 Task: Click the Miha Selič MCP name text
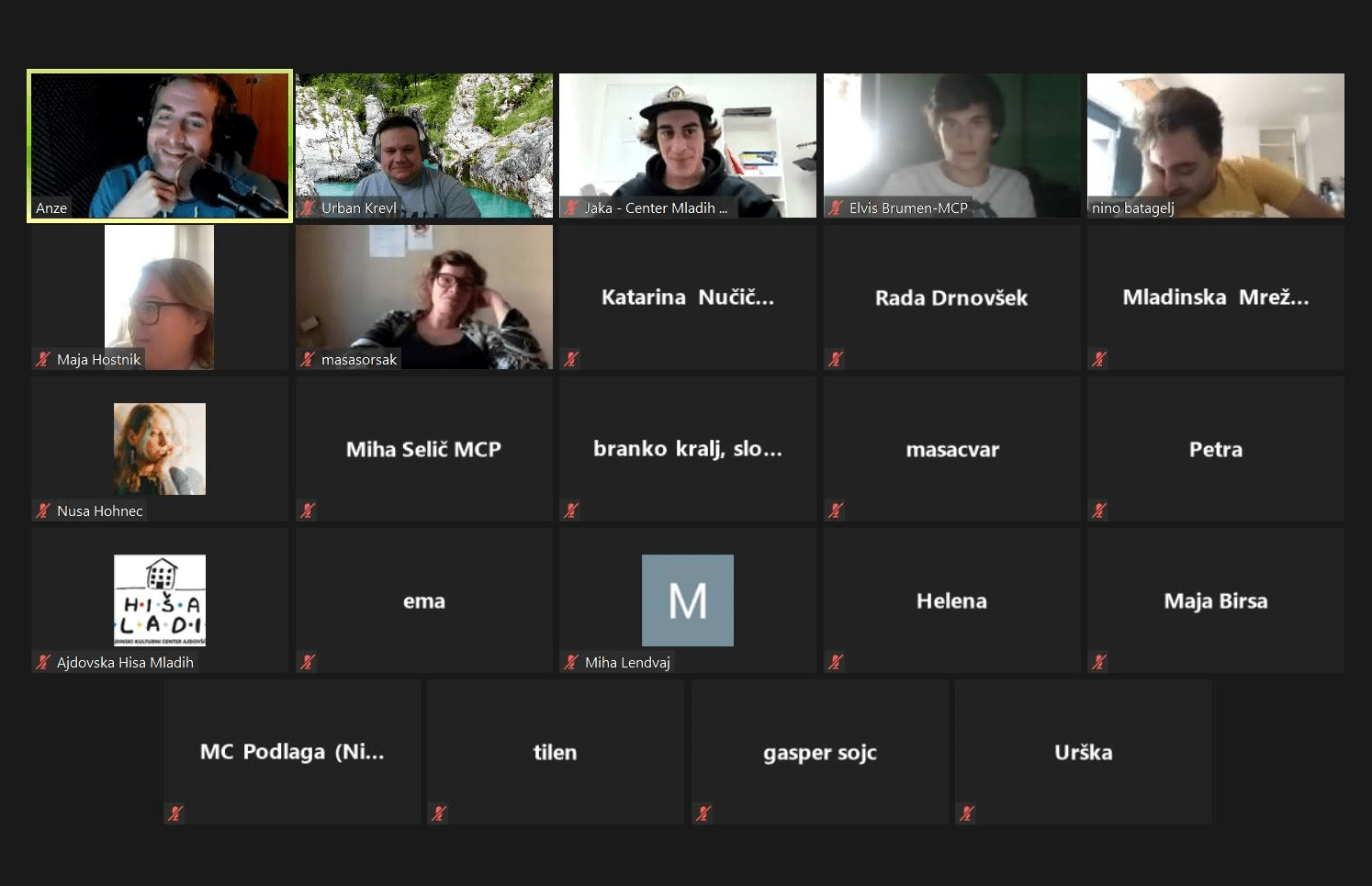(423, 449)
